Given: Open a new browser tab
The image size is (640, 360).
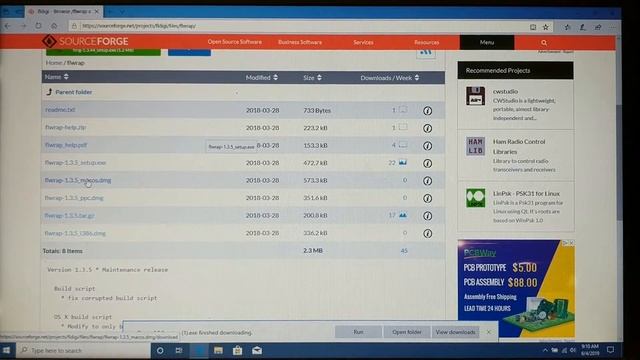Looking at the screenshot, I should click(110, 11).
